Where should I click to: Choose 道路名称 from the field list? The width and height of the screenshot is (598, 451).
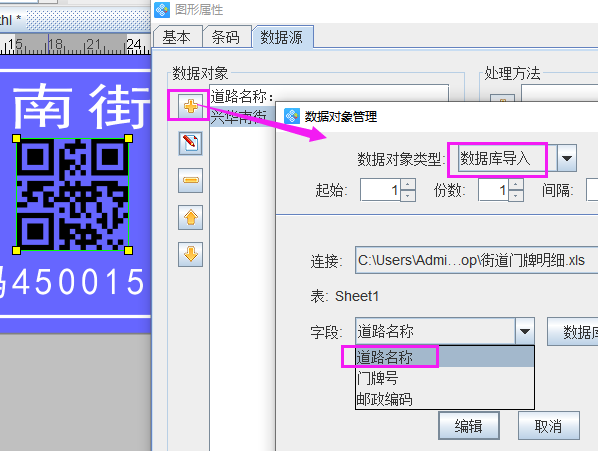(x=445, y=357)
